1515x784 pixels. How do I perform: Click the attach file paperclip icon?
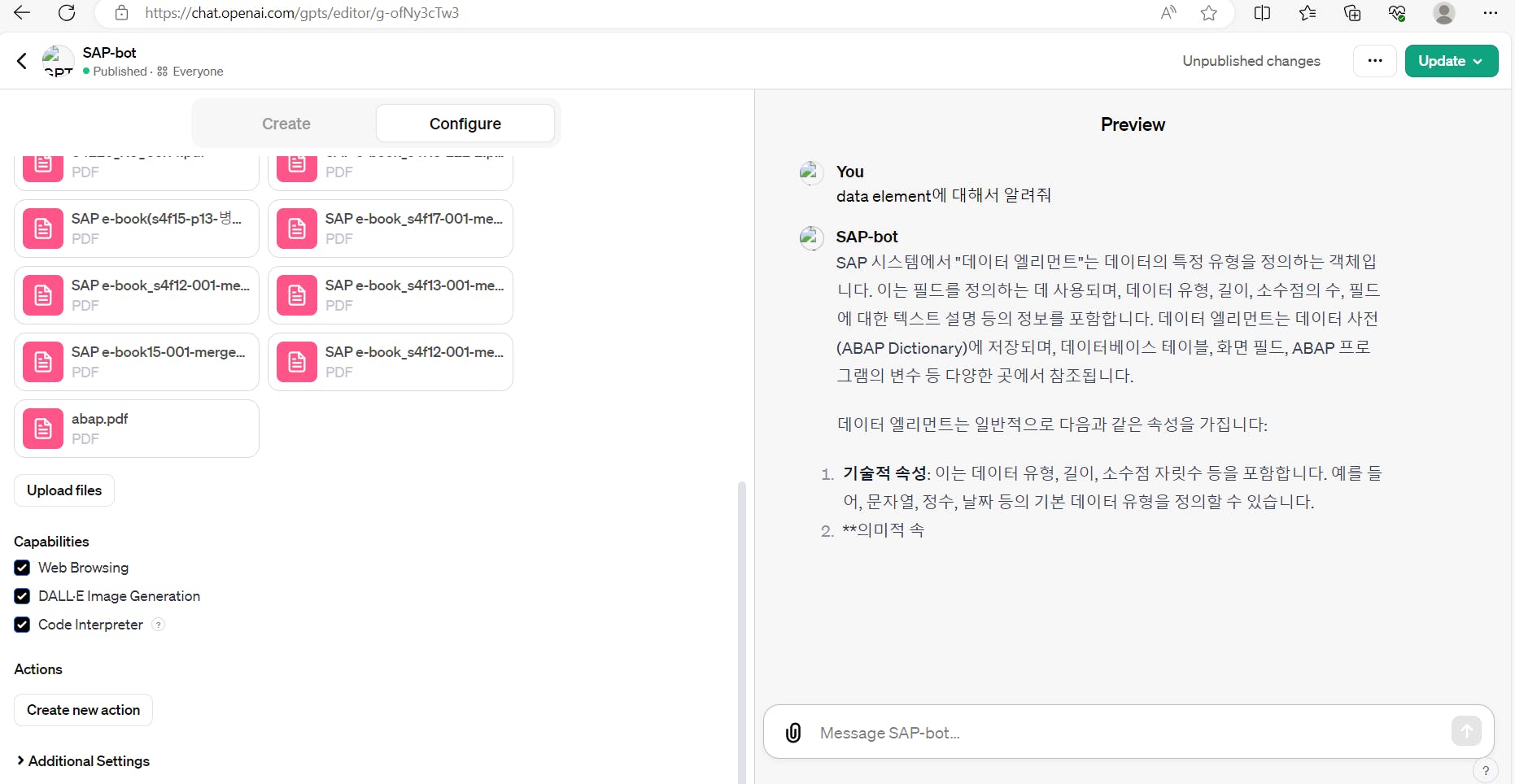click(793, 733)
